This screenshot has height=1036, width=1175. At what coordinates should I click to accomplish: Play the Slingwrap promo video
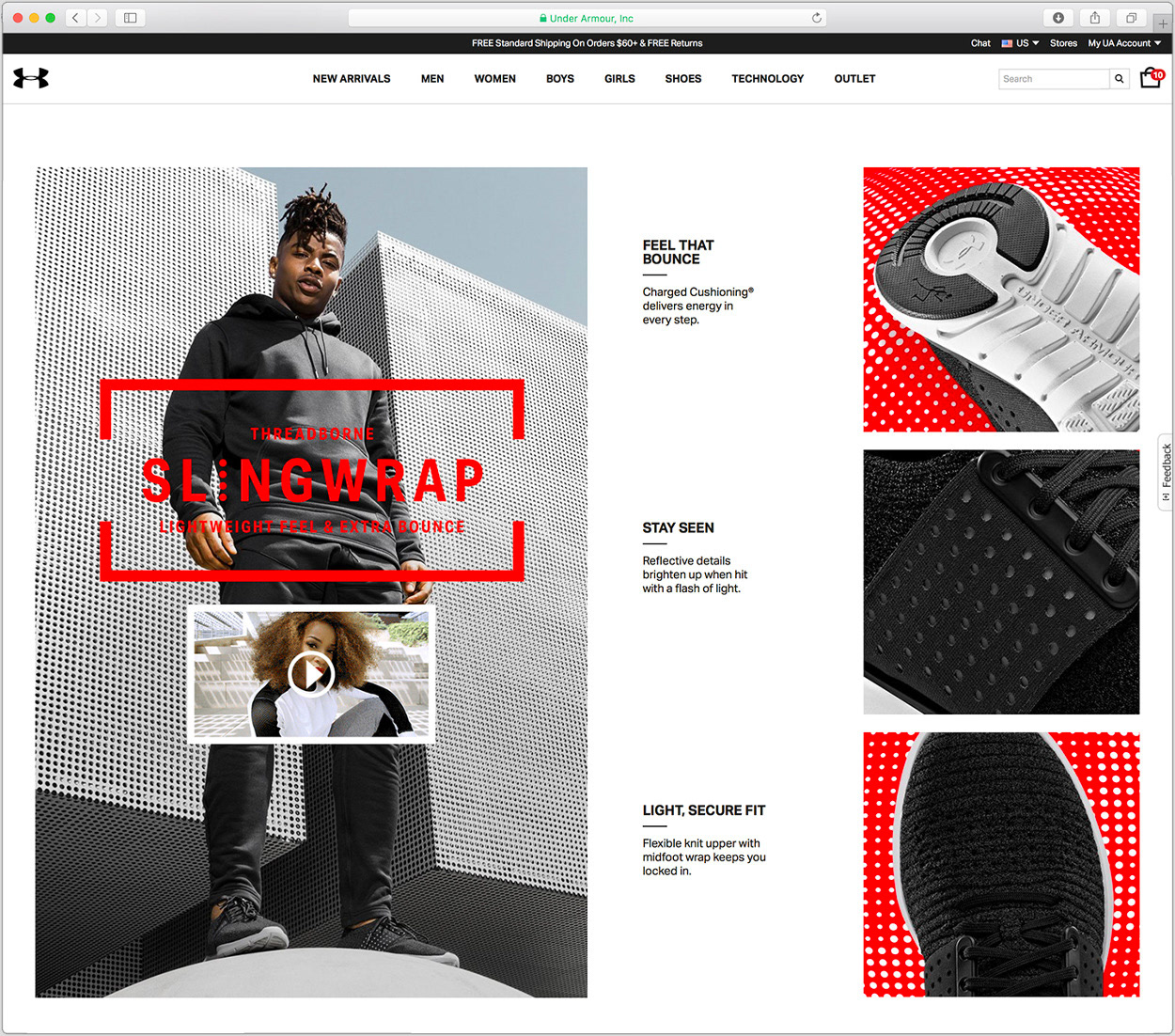(x=311, y=673)
